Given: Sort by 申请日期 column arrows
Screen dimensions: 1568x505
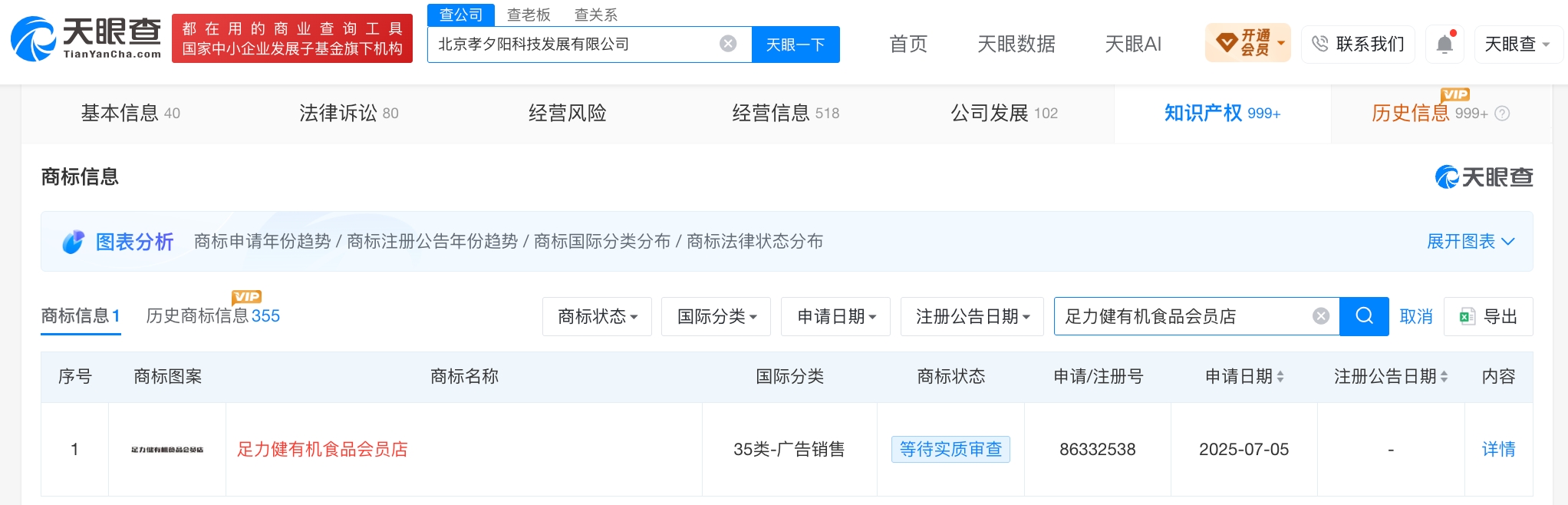Looking at the screenshot, I should click(x=1280, y=377).
